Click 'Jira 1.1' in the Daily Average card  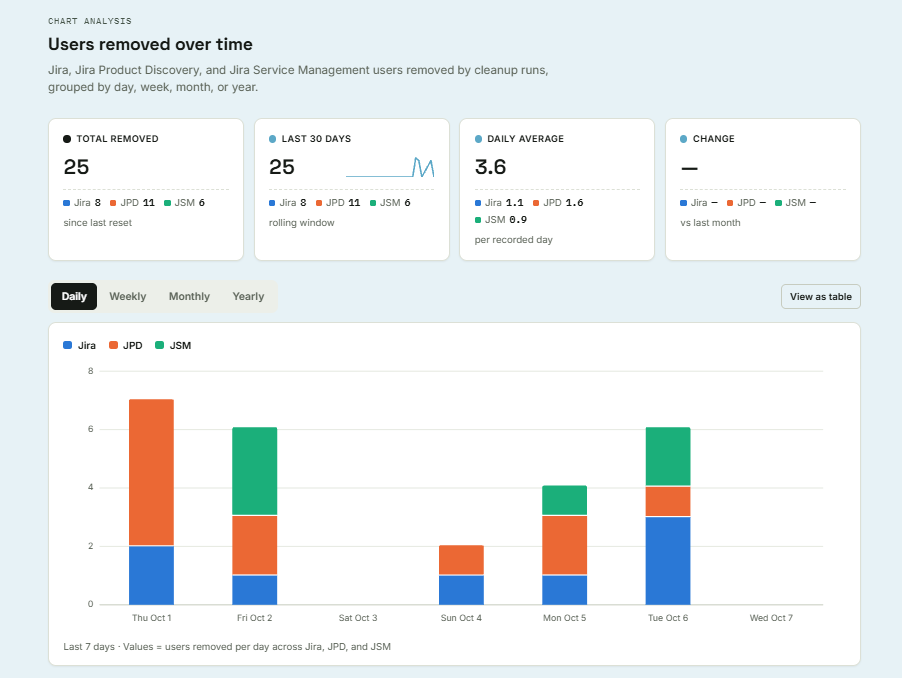(x=499, y=202)
